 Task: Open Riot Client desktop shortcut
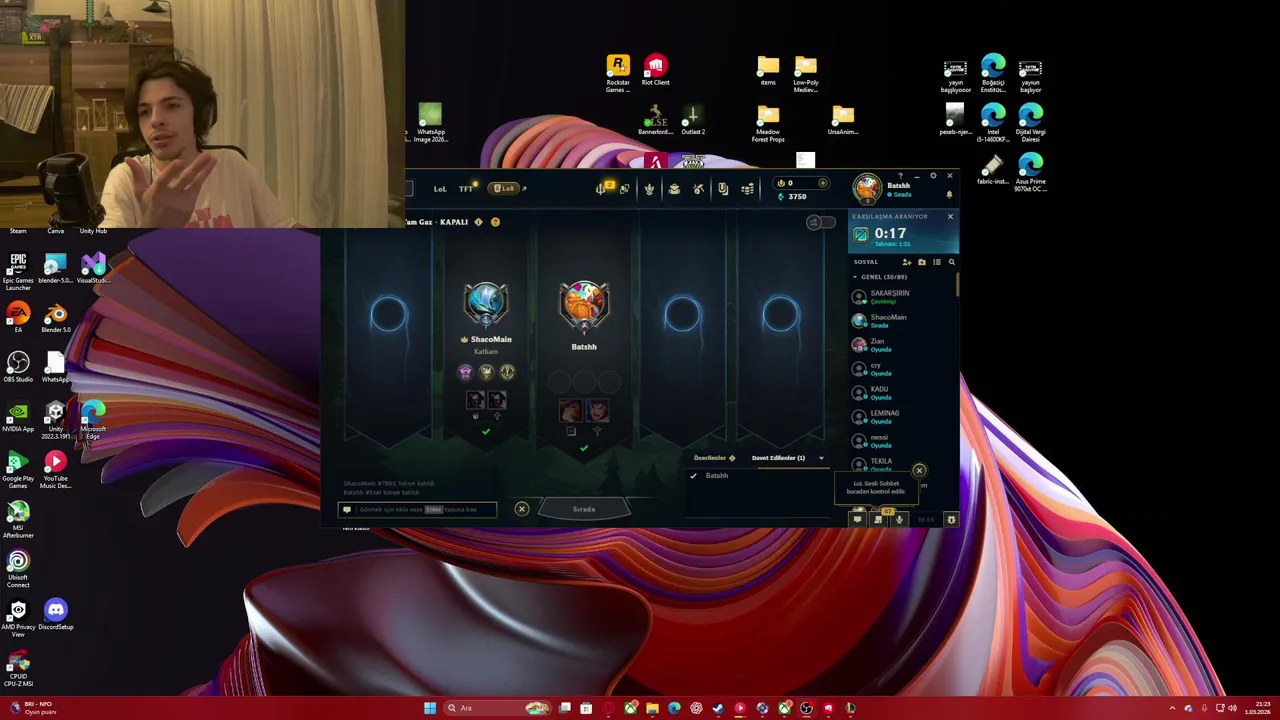(655, 71)
